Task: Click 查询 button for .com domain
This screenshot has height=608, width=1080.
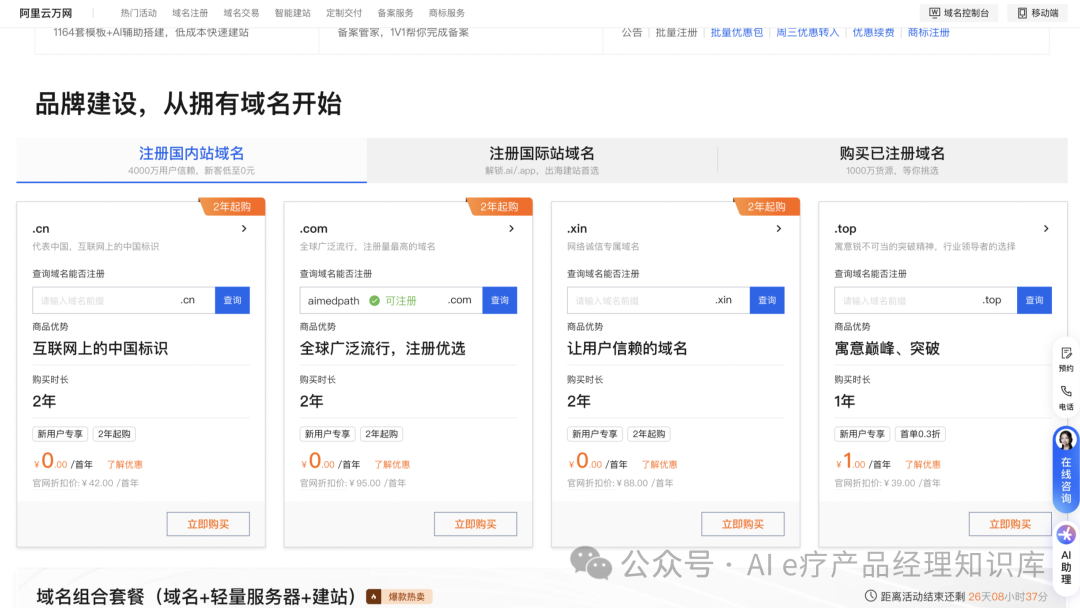Action: (x=500, y=300)
